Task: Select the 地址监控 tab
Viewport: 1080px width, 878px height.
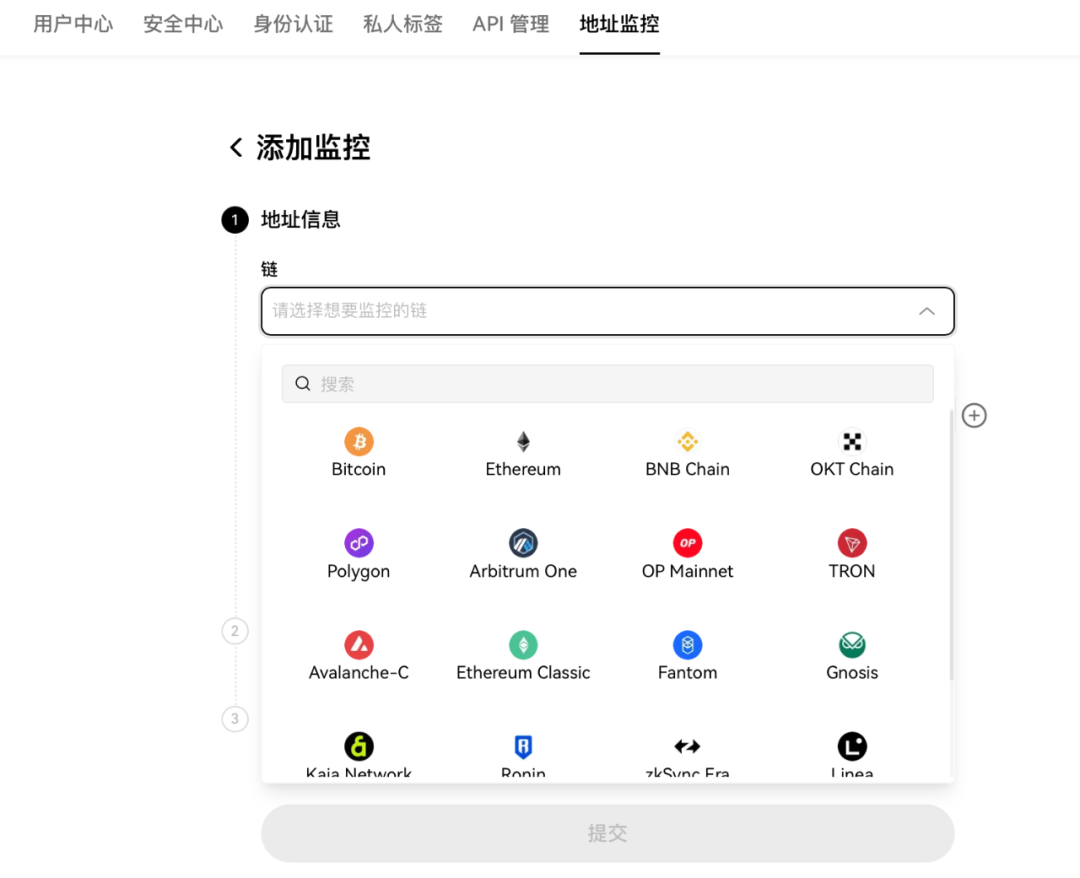Action: [x=619, y=24]
